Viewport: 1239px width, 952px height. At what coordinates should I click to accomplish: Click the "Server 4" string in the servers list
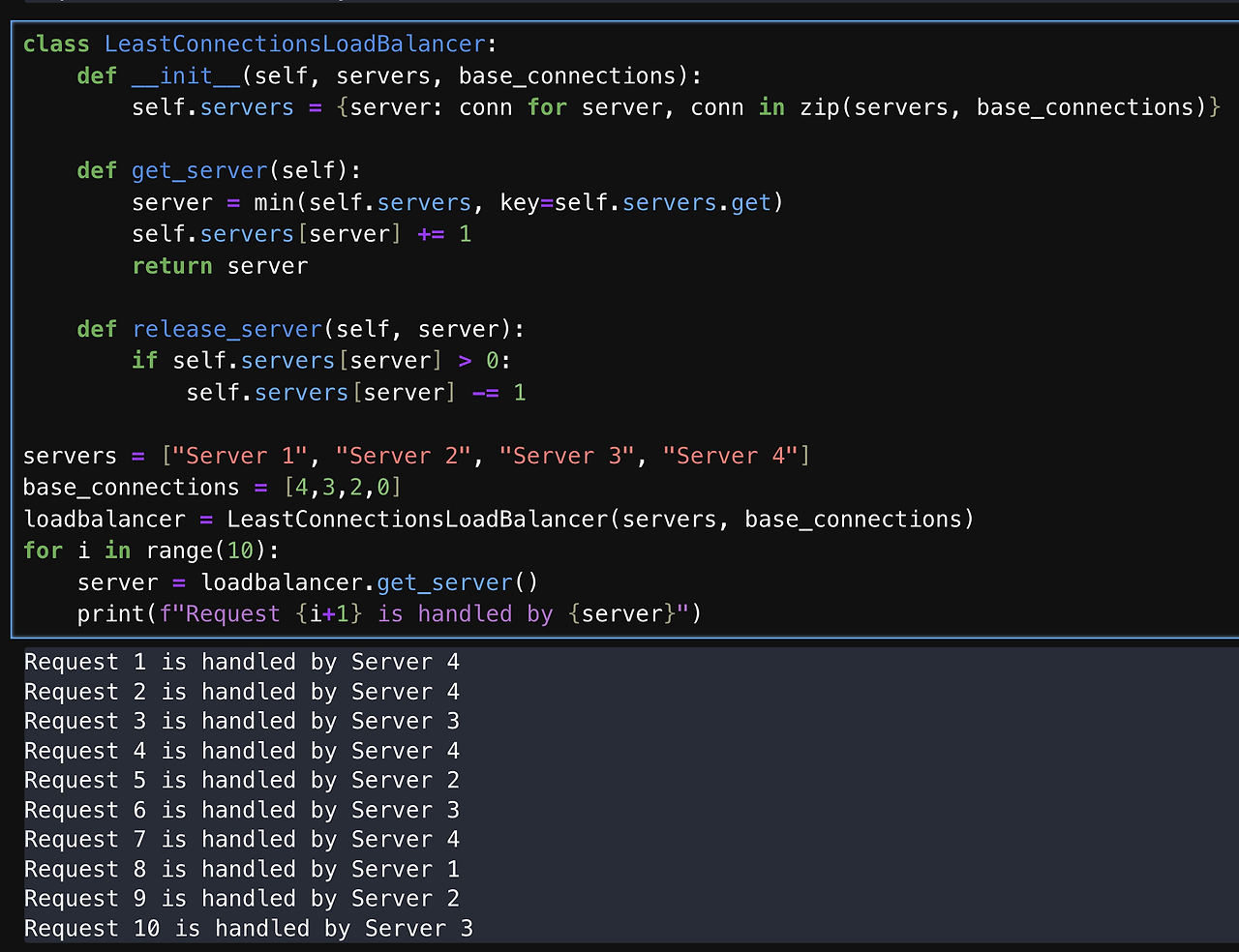coord(730,456)
